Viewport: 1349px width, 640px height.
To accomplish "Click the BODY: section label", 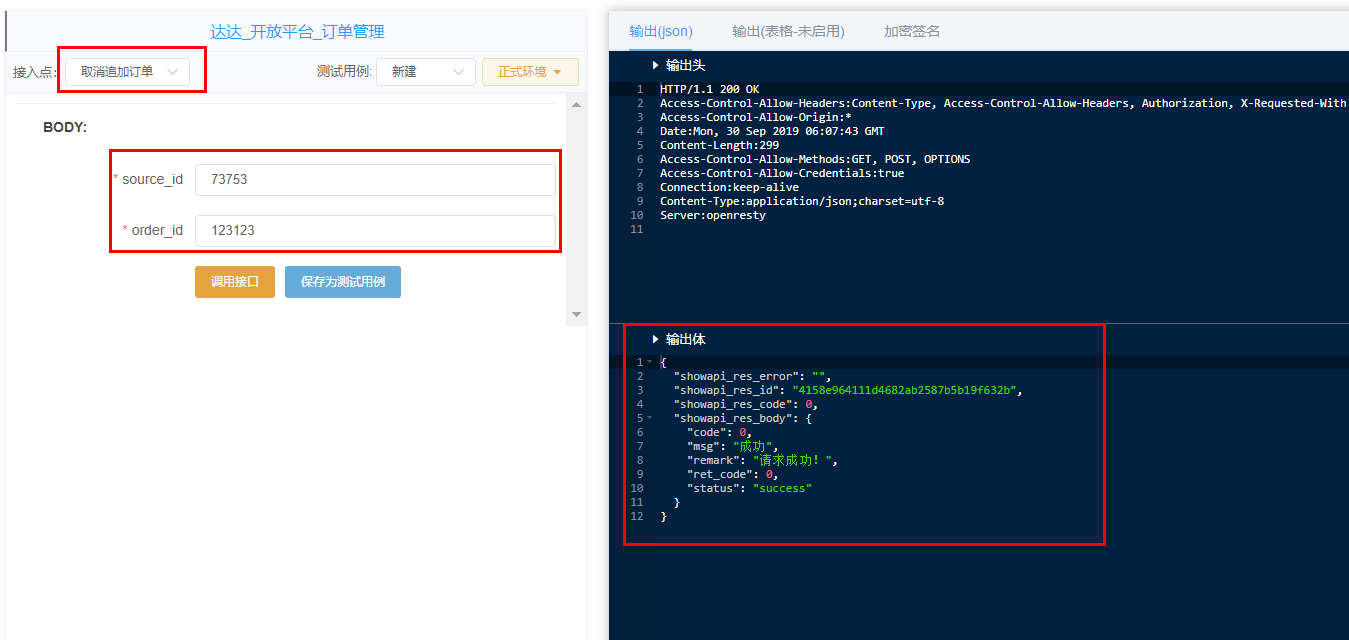I will pos(65,127).
